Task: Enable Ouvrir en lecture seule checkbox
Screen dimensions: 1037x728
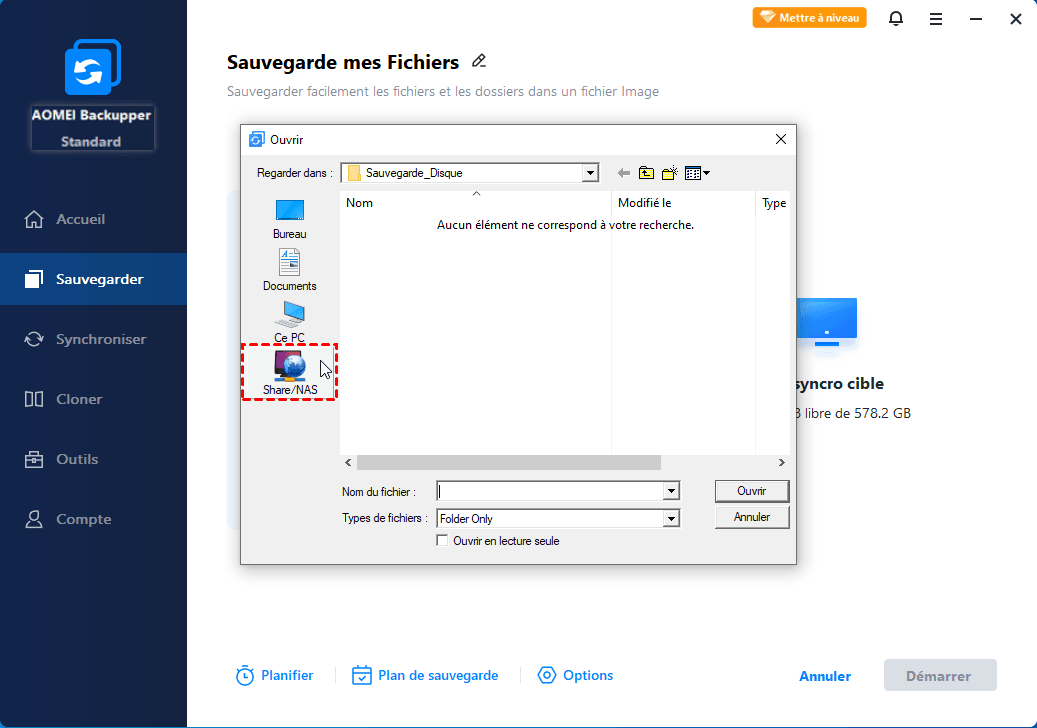Action: pos(442,541)
